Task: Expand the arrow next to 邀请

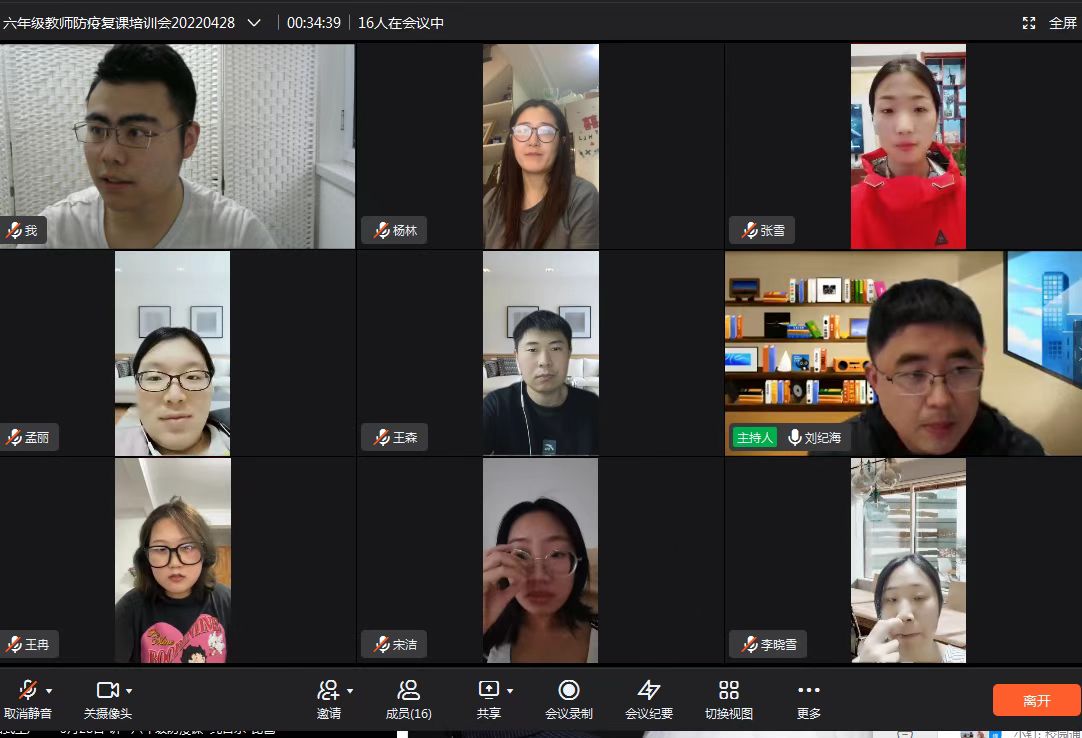Action: tap(350, 691)
